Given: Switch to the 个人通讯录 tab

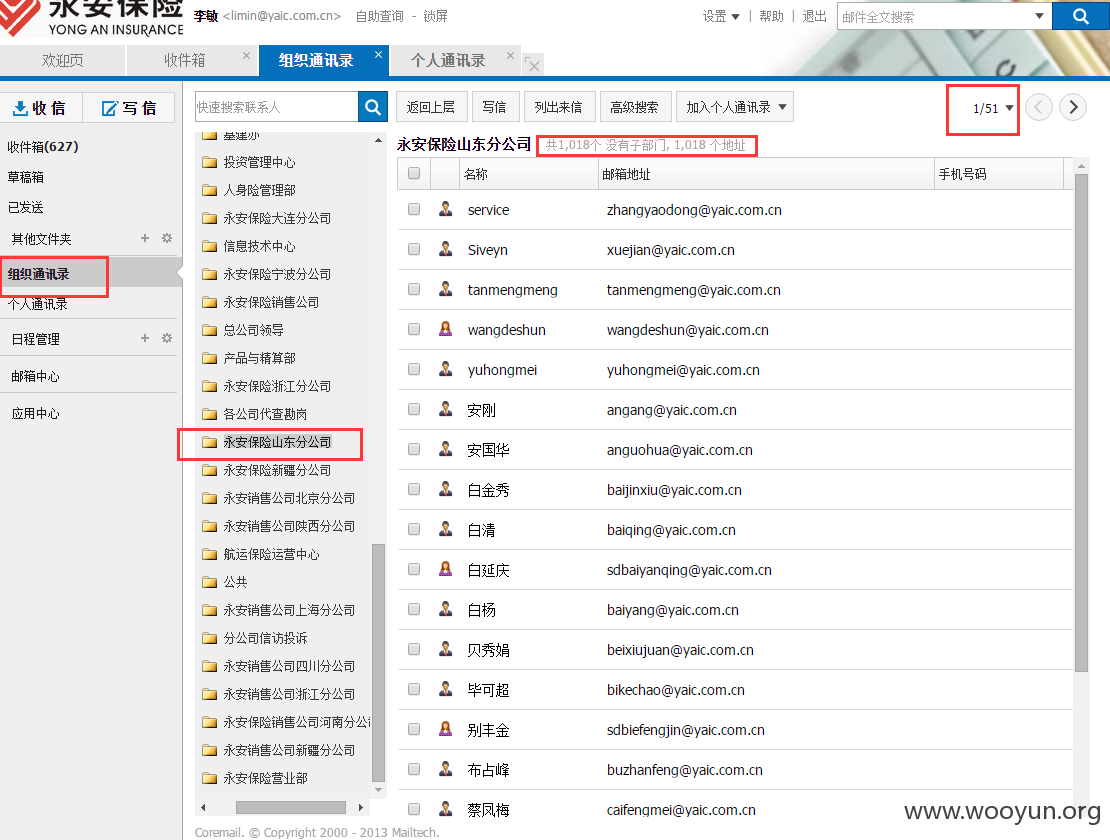Looking at the screenshot, I should point(448,60).
